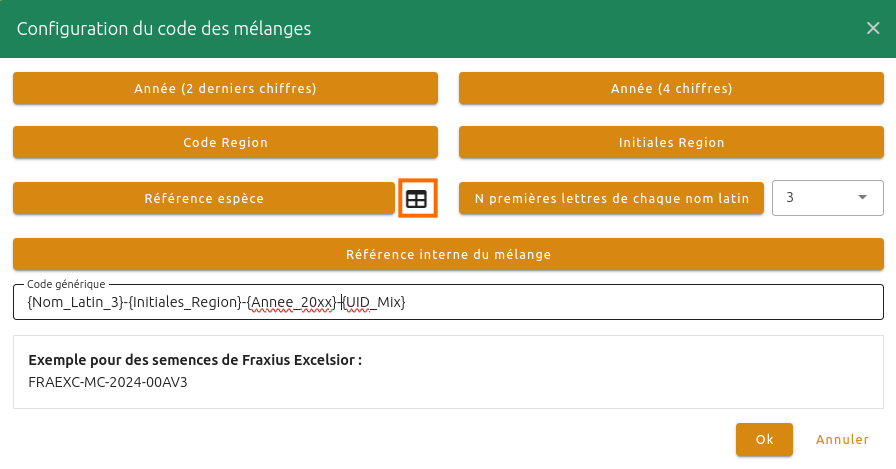Viewport: 896px width, 469px height.
Task: Click the Code Region button
Action: click(x=225, y=143)
